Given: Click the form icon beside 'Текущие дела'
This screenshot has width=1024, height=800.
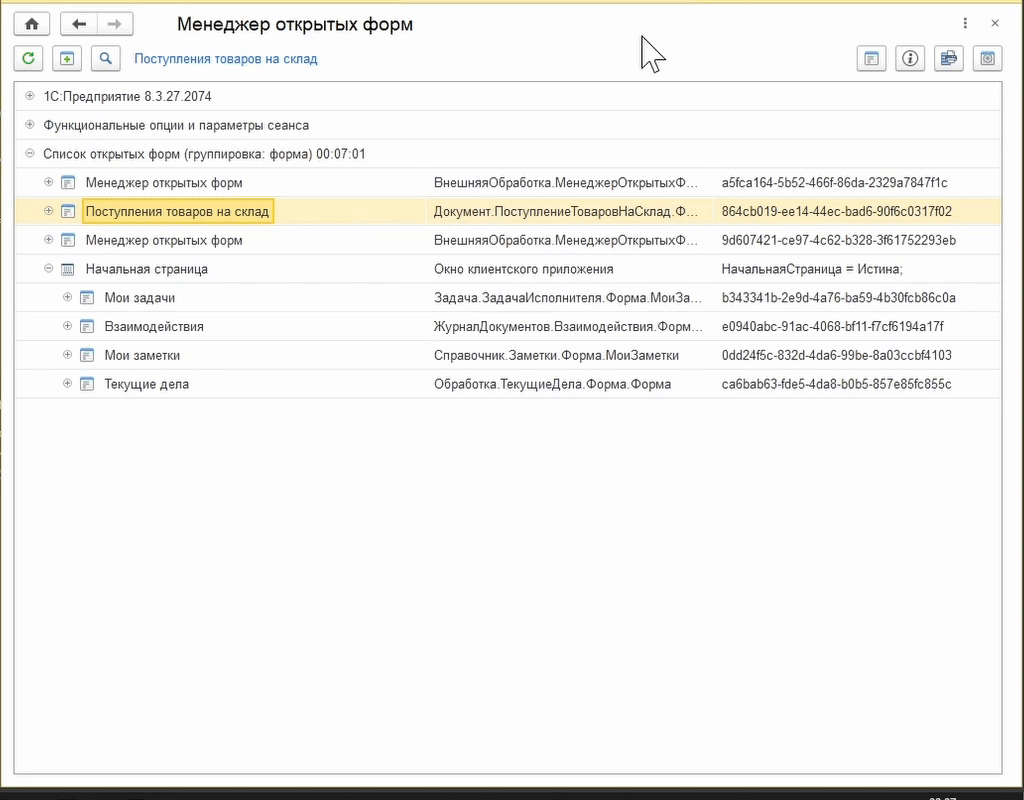Looking at the screenshot, I should click(87, 384).
